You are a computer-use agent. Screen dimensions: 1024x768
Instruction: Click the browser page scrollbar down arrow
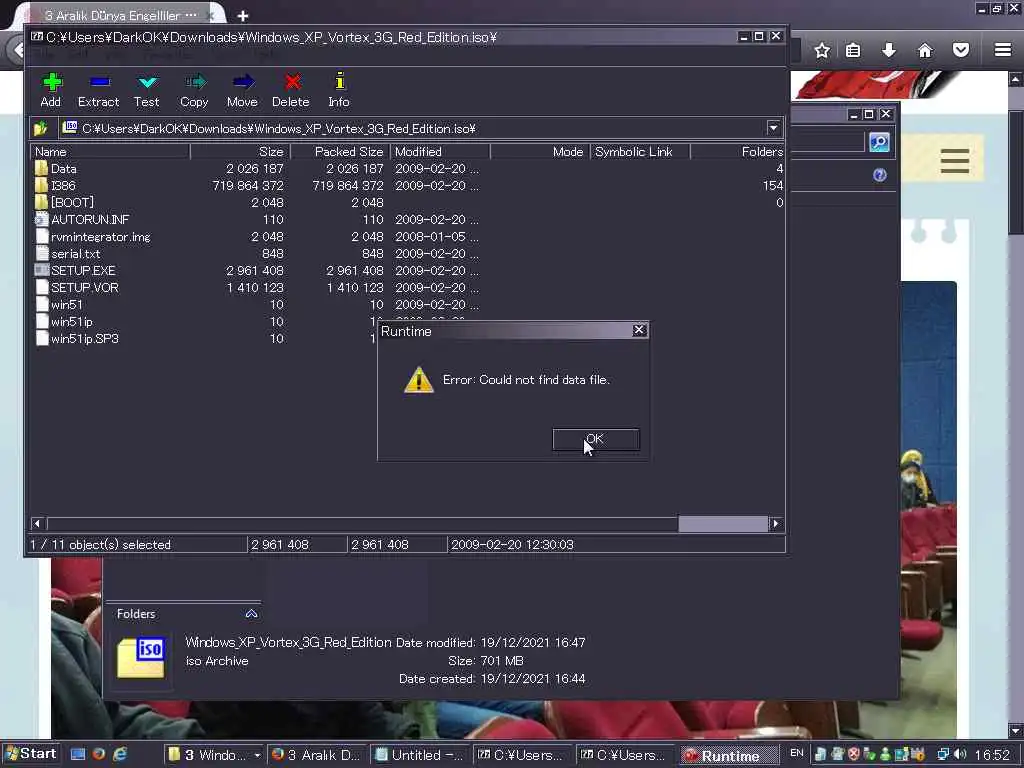1016,730
